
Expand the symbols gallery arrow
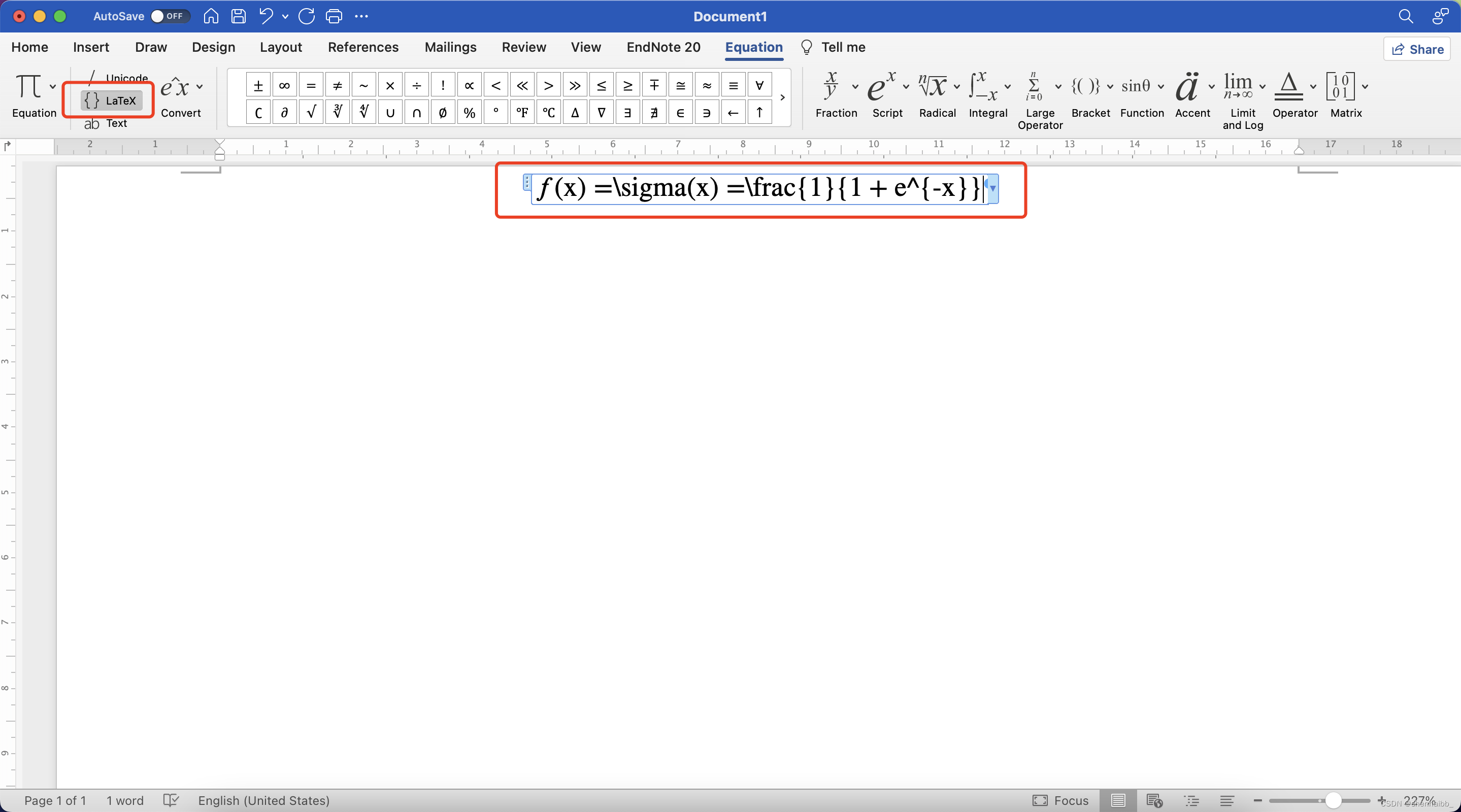pyautogui.click(x=783, y=97)
